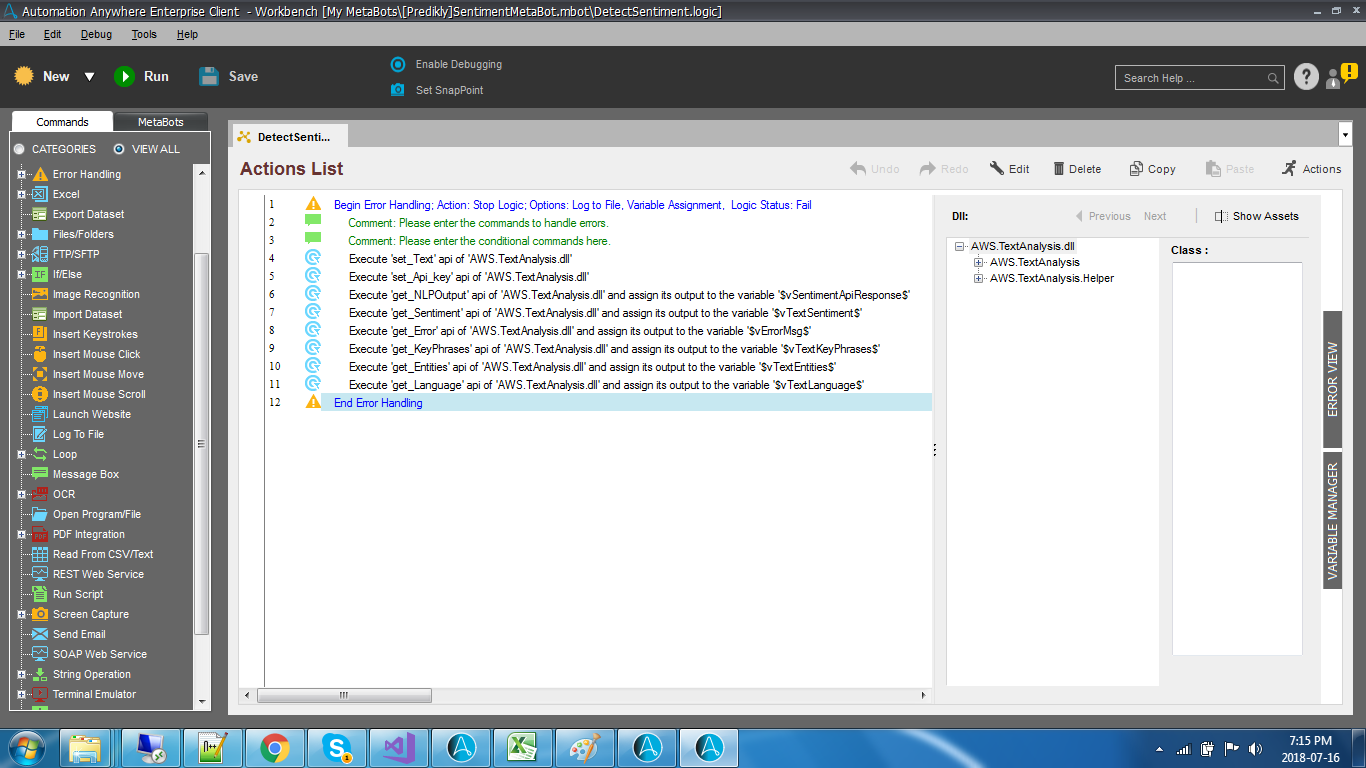Click the Copy button in Actions List
Viewport: 1366px width, 768px height.
point(1152,169)
